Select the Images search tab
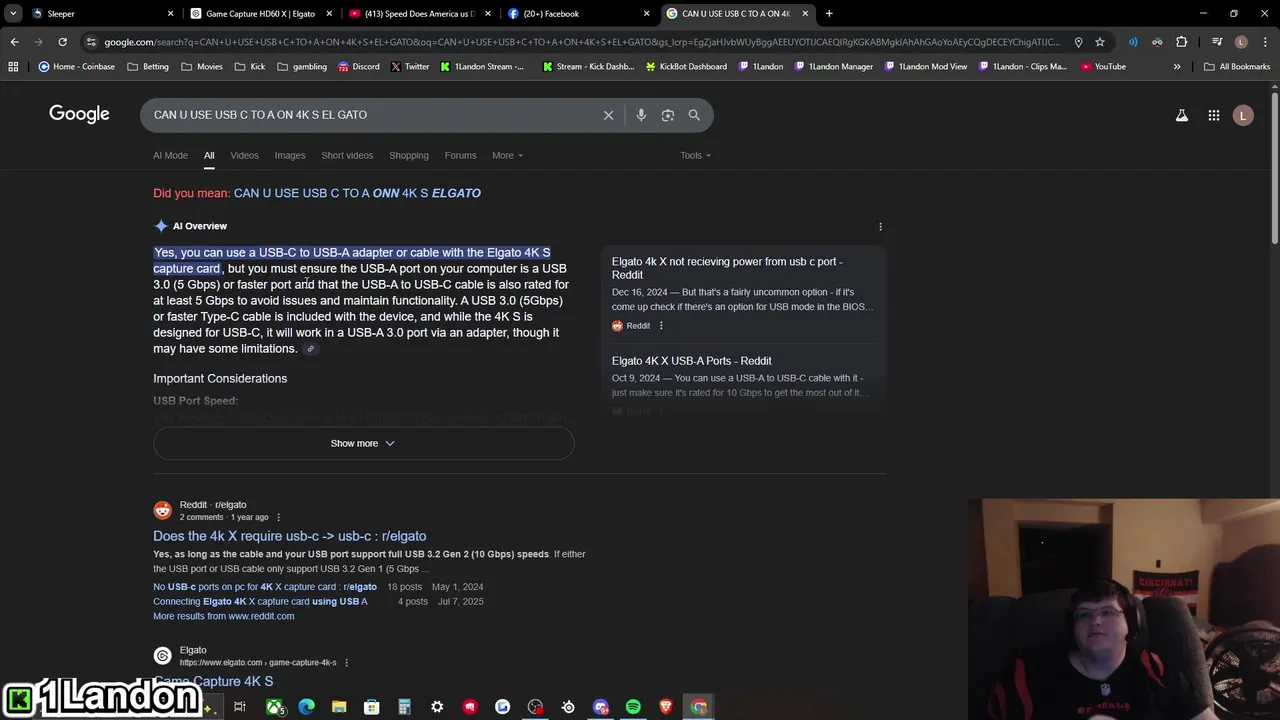 pos(290,155)
